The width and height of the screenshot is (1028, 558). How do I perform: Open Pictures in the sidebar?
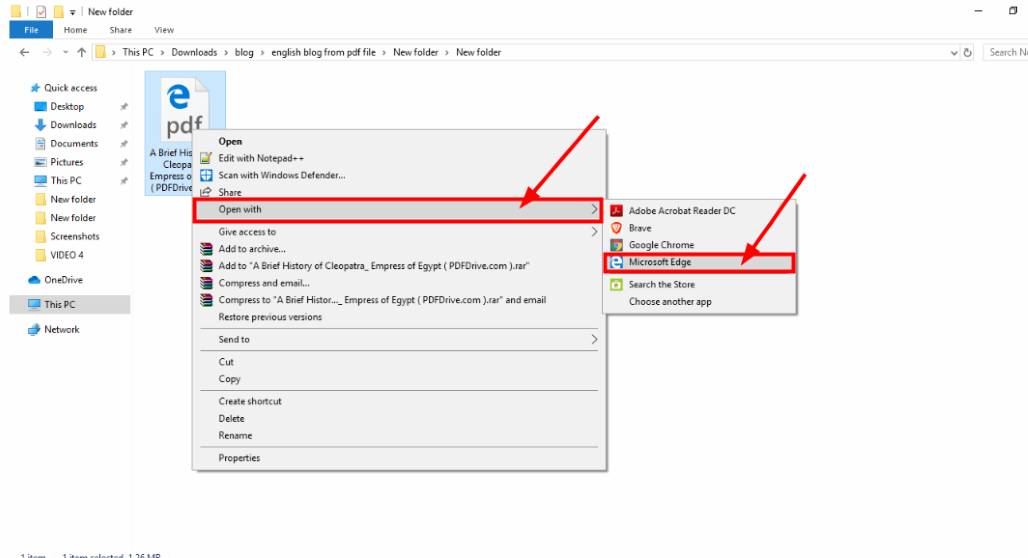(x=66, y=162)
